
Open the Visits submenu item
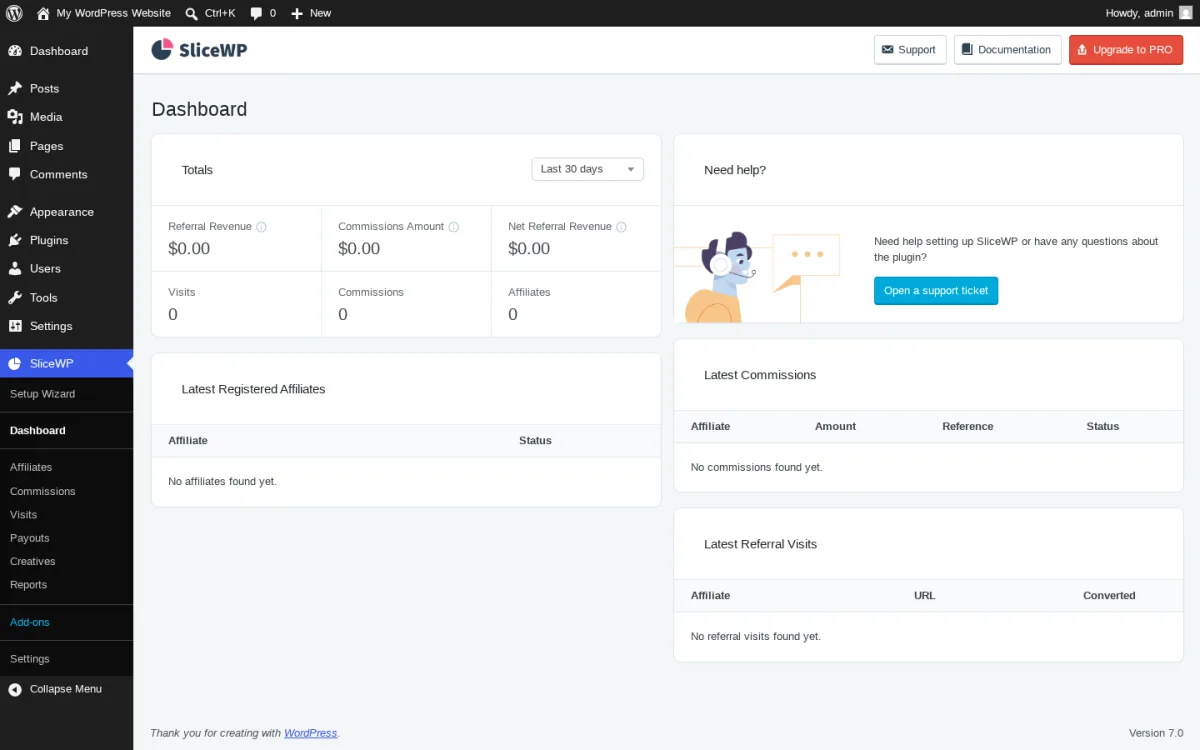click(x=23, y=515)
